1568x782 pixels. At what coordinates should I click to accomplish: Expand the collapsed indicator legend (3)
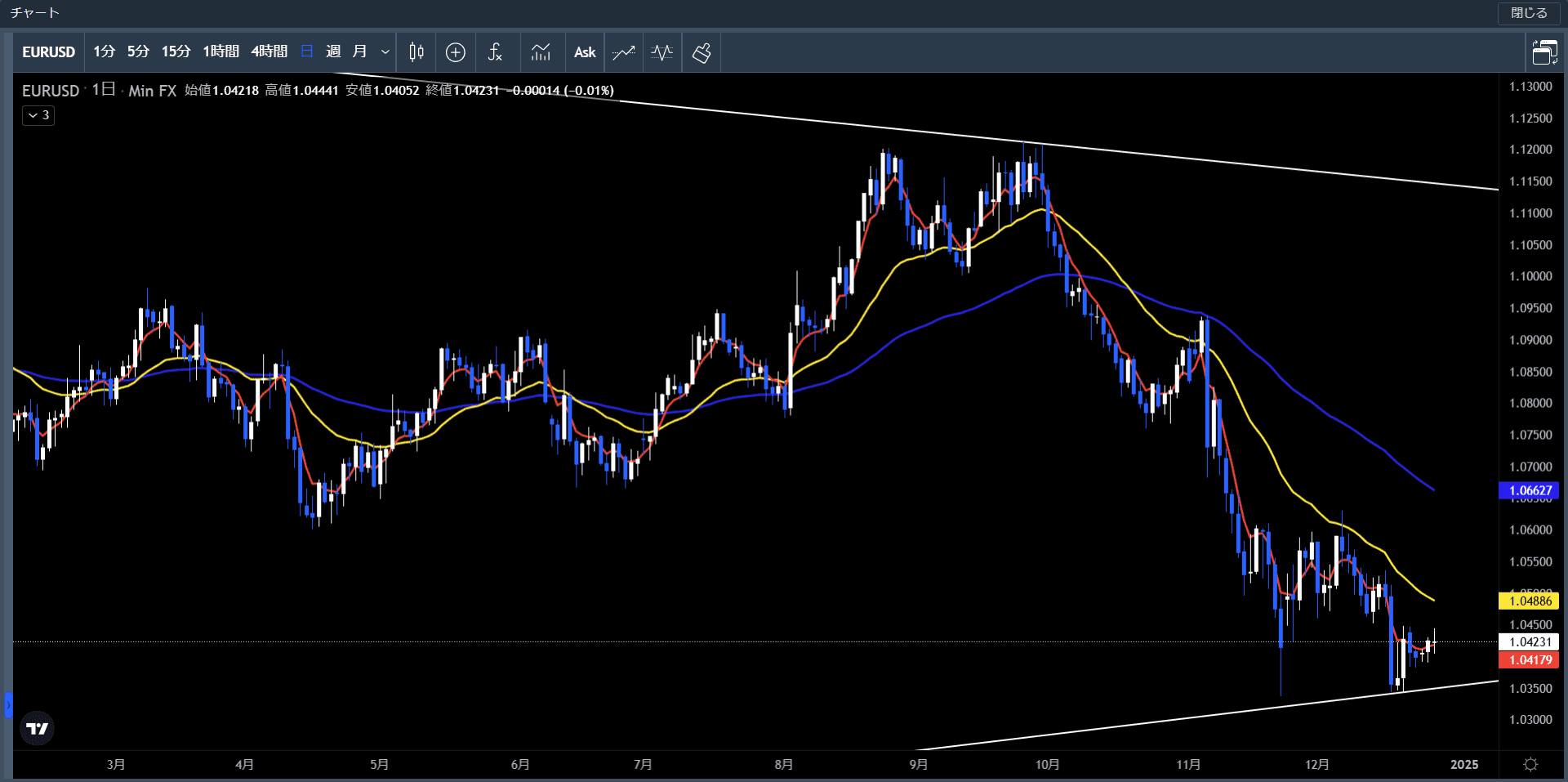(x=38, y=115)
